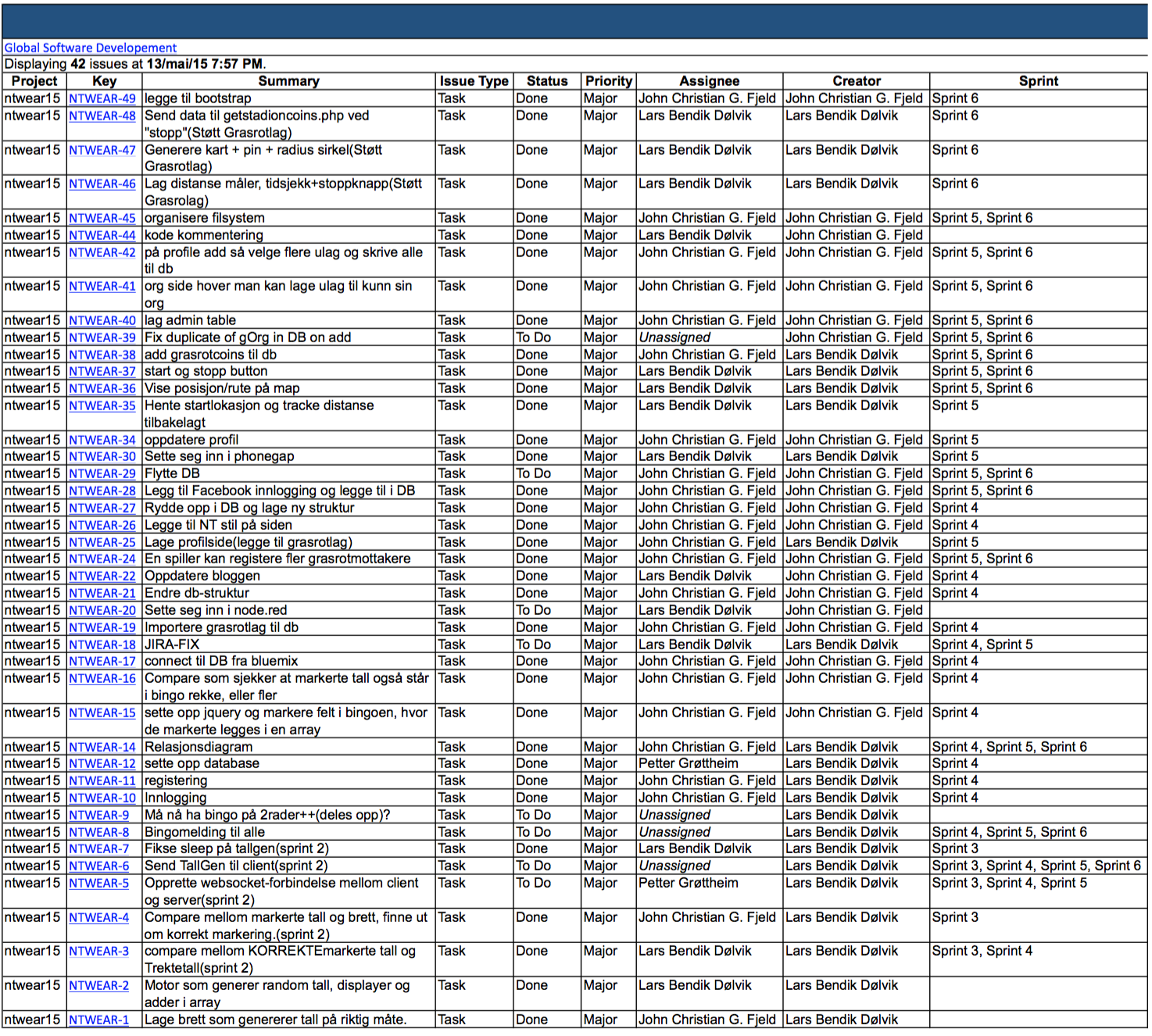Viewport: 1152px width, 1036px height.
Task: Select 'Petter Grøttheim' assignee in NTWEAR-12 row
Action: 689,763
